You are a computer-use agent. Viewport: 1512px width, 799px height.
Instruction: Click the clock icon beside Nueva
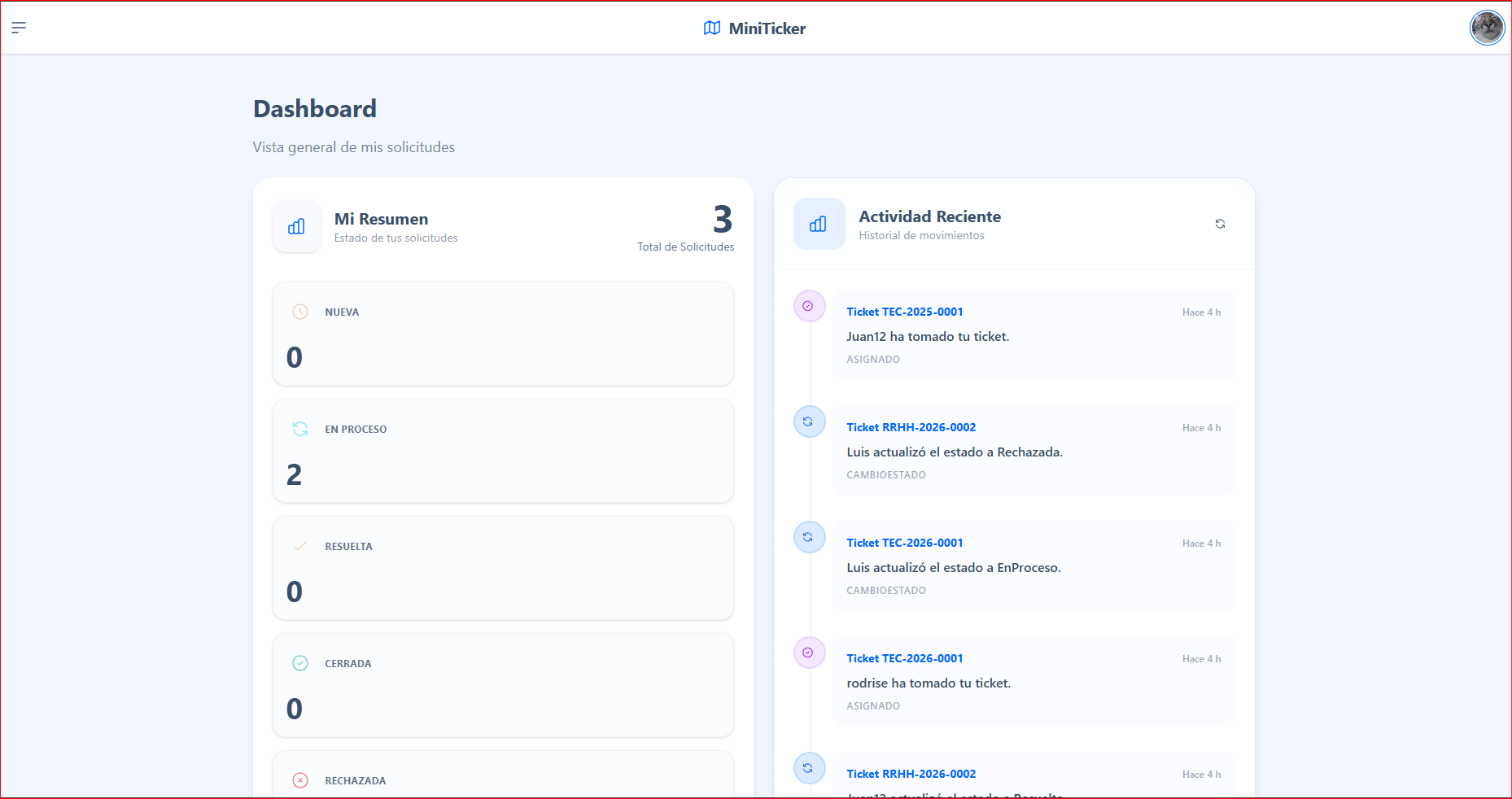coord(300,312)
